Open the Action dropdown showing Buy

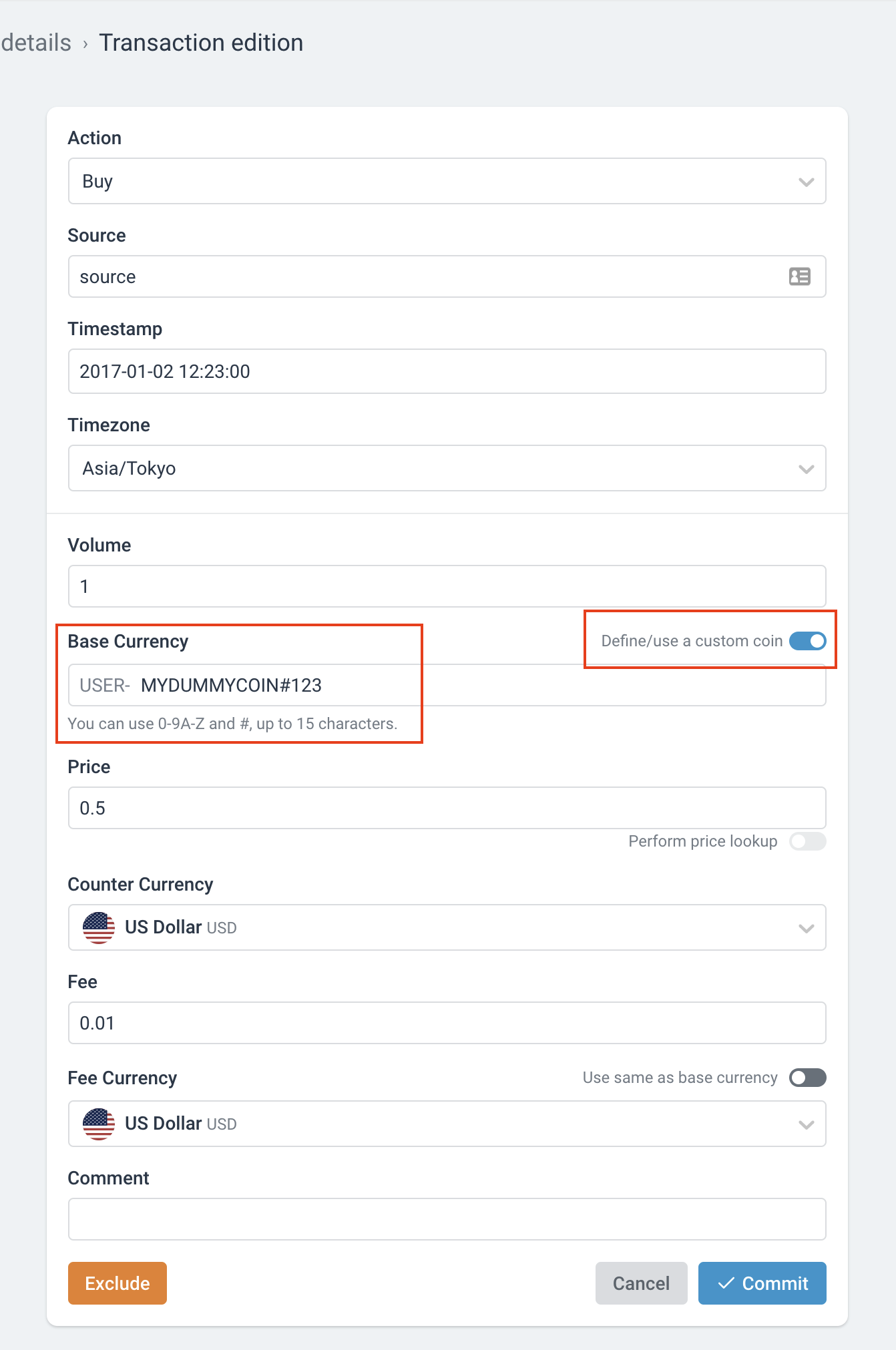point(447,181)
